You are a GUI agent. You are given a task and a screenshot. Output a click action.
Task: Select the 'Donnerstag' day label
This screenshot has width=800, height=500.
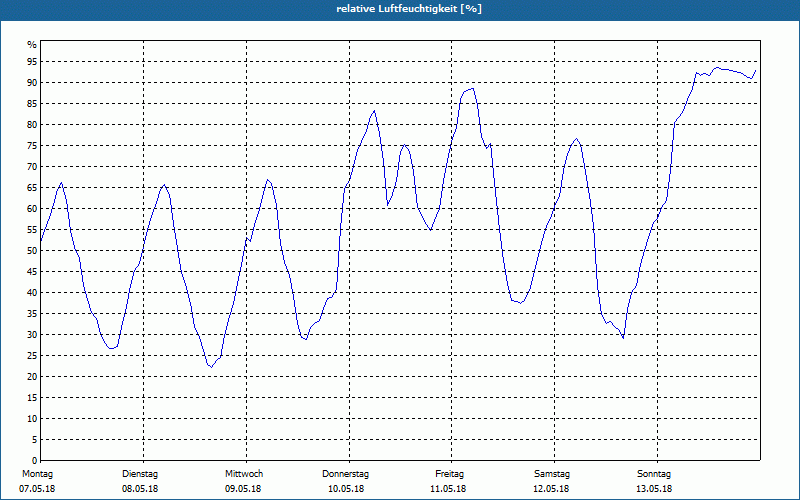pyautogui.click(x=345, y=474)
